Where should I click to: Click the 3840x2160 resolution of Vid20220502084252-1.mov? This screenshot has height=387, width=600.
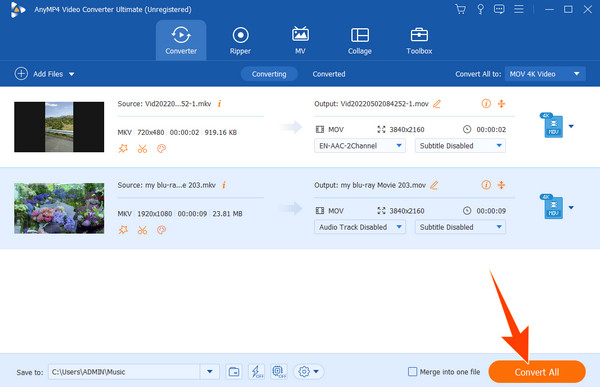(x=407, y=129)
